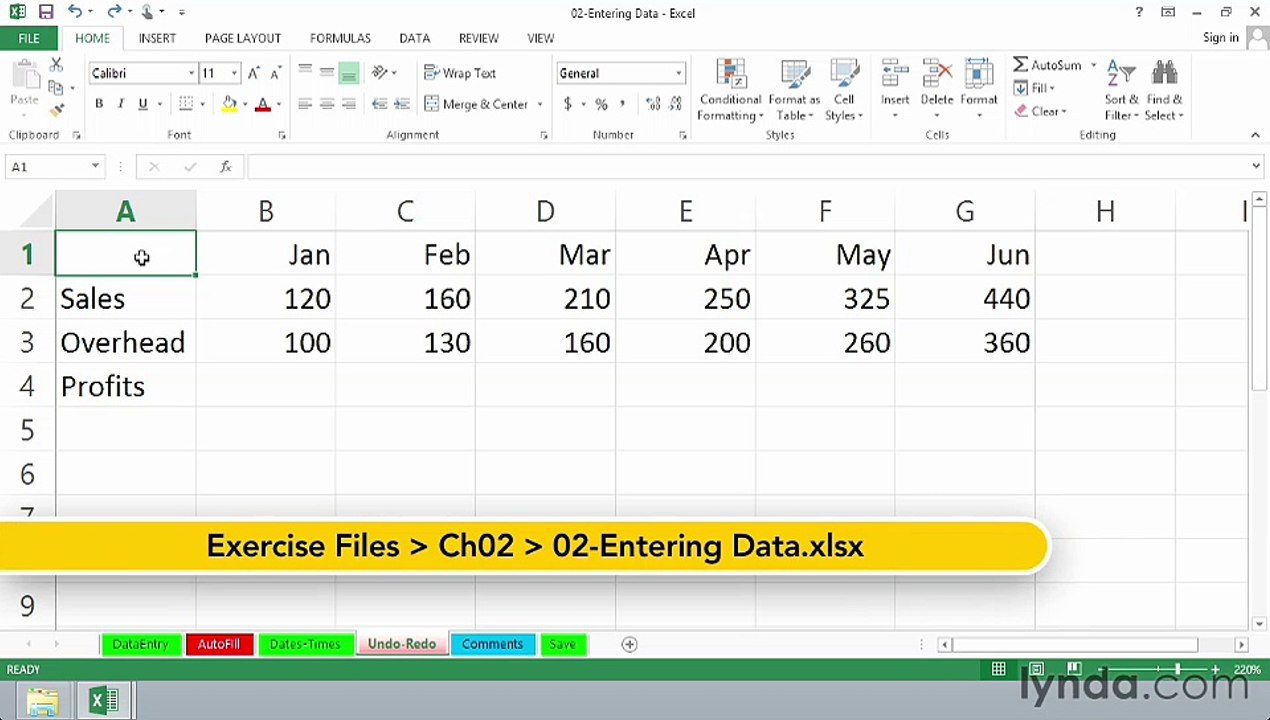Click the Redo arrow icon
Viewport: 1270px width, 720px height.
[x=114, y=13]
